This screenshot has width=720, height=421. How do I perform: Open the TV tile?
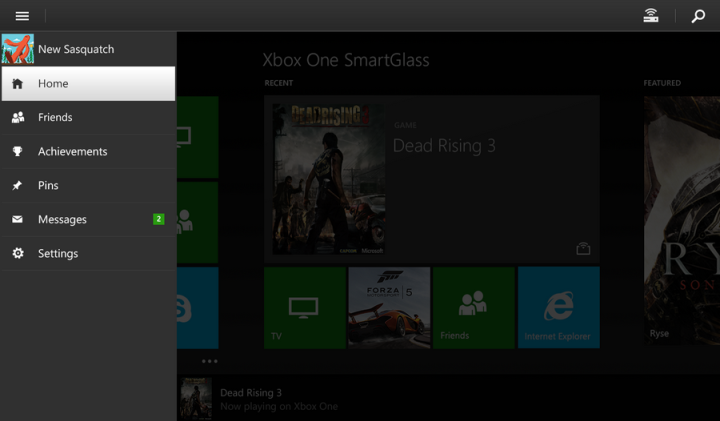(x=304, y=308)
